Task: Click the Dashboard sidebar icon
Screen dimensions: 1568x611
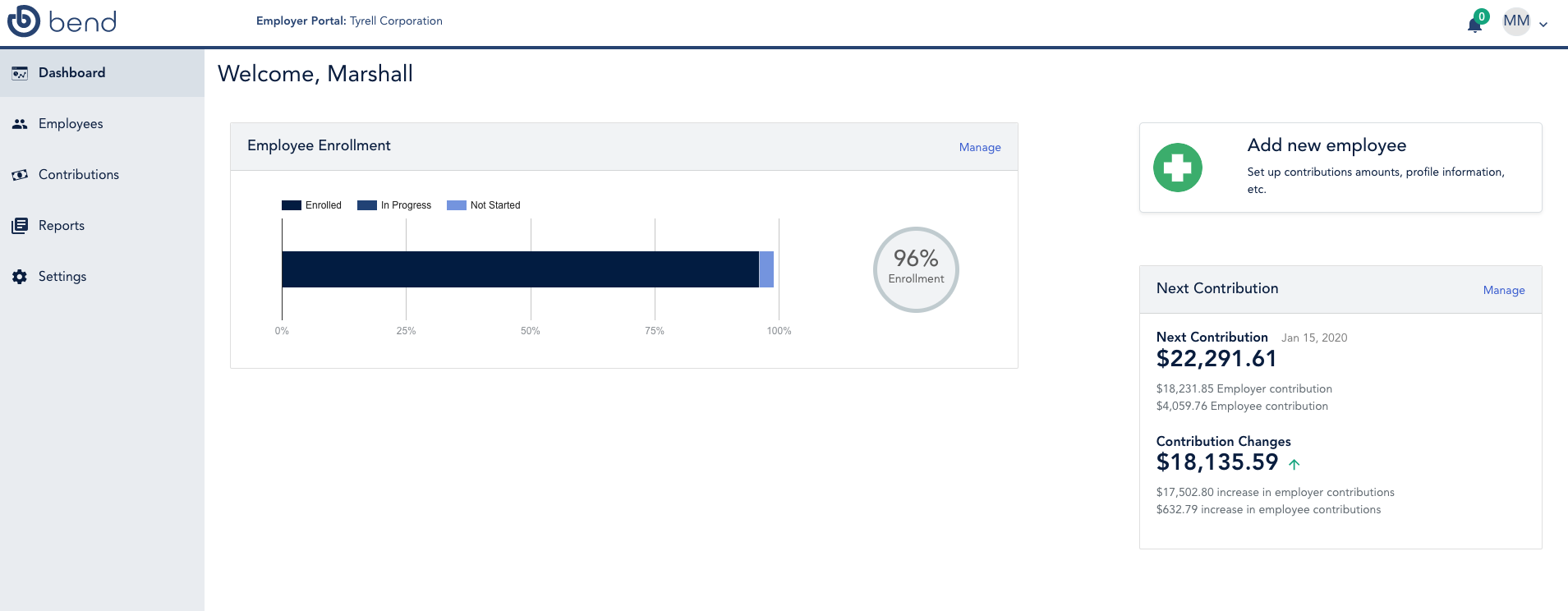Action: pos(20,73)
